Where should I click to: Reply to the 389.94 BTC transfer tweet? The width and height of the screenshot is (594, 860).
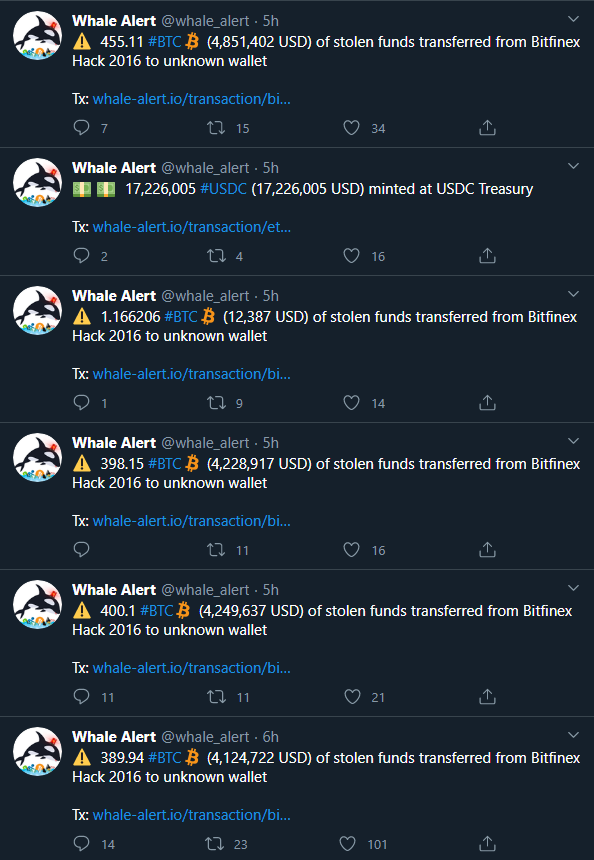click(81, 844)
